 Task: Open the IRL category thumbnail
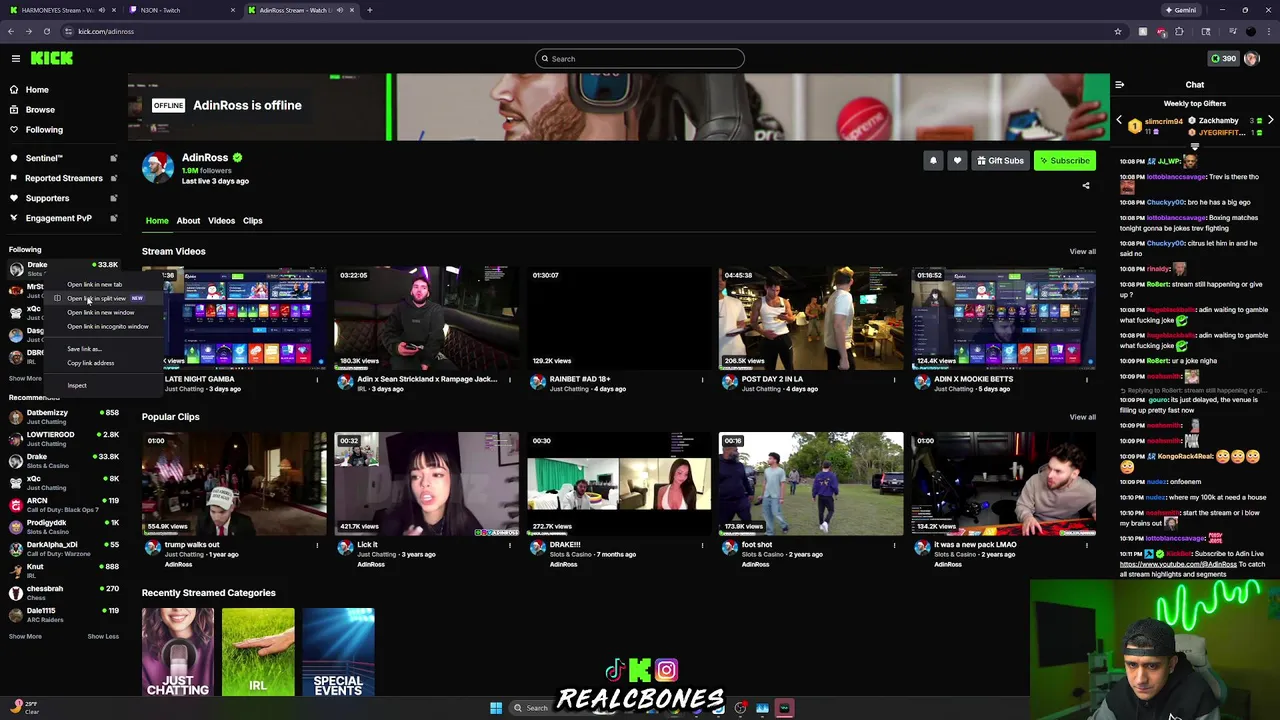tap(258, 652)
